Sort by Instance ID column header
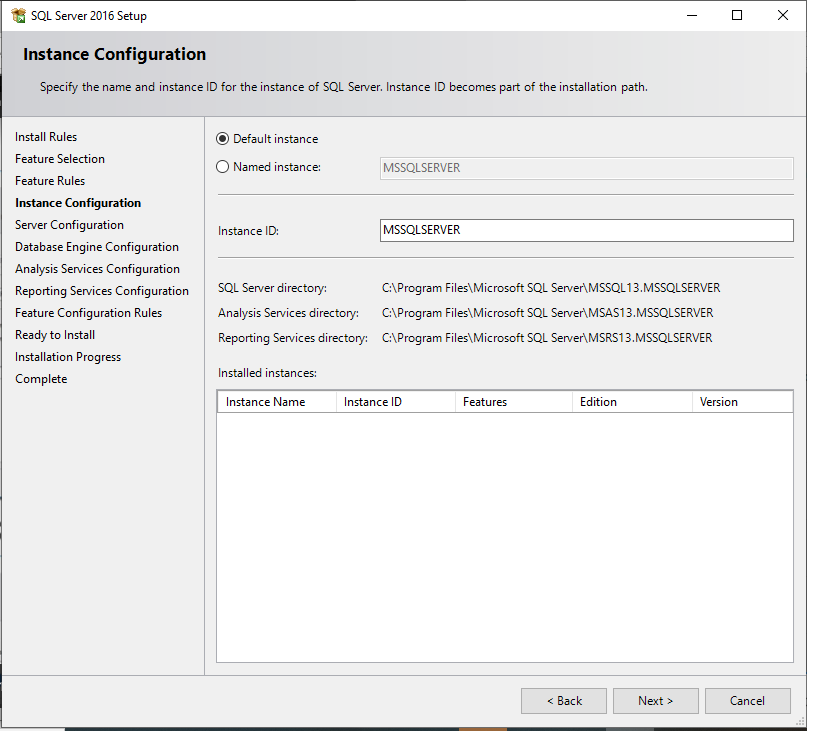Screen dimensions: 819x731 (396, 402)
